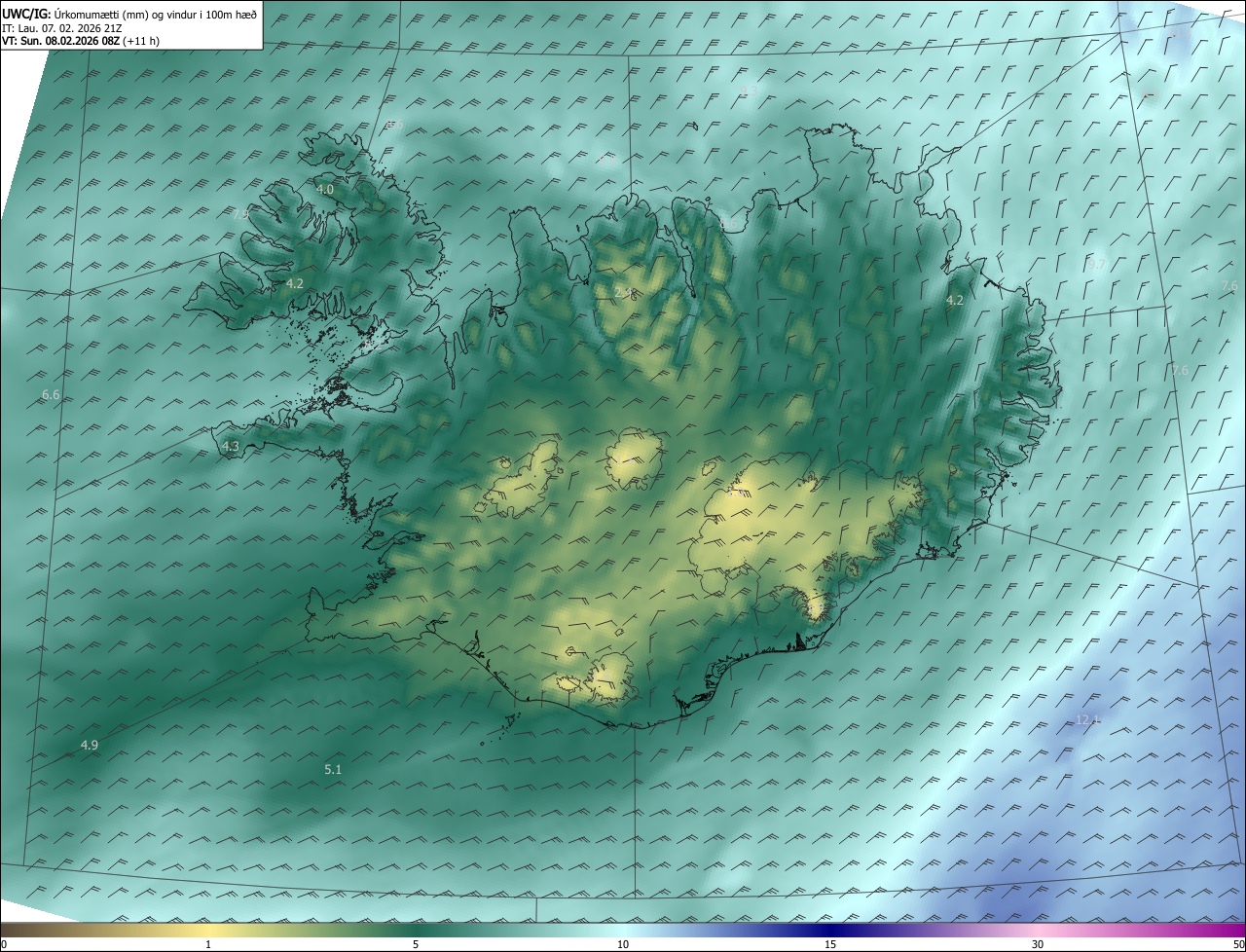Click the map value "4.3"
Image resolution: width=1246 pixels, height=952 pixels.
(x=230, y=446)
